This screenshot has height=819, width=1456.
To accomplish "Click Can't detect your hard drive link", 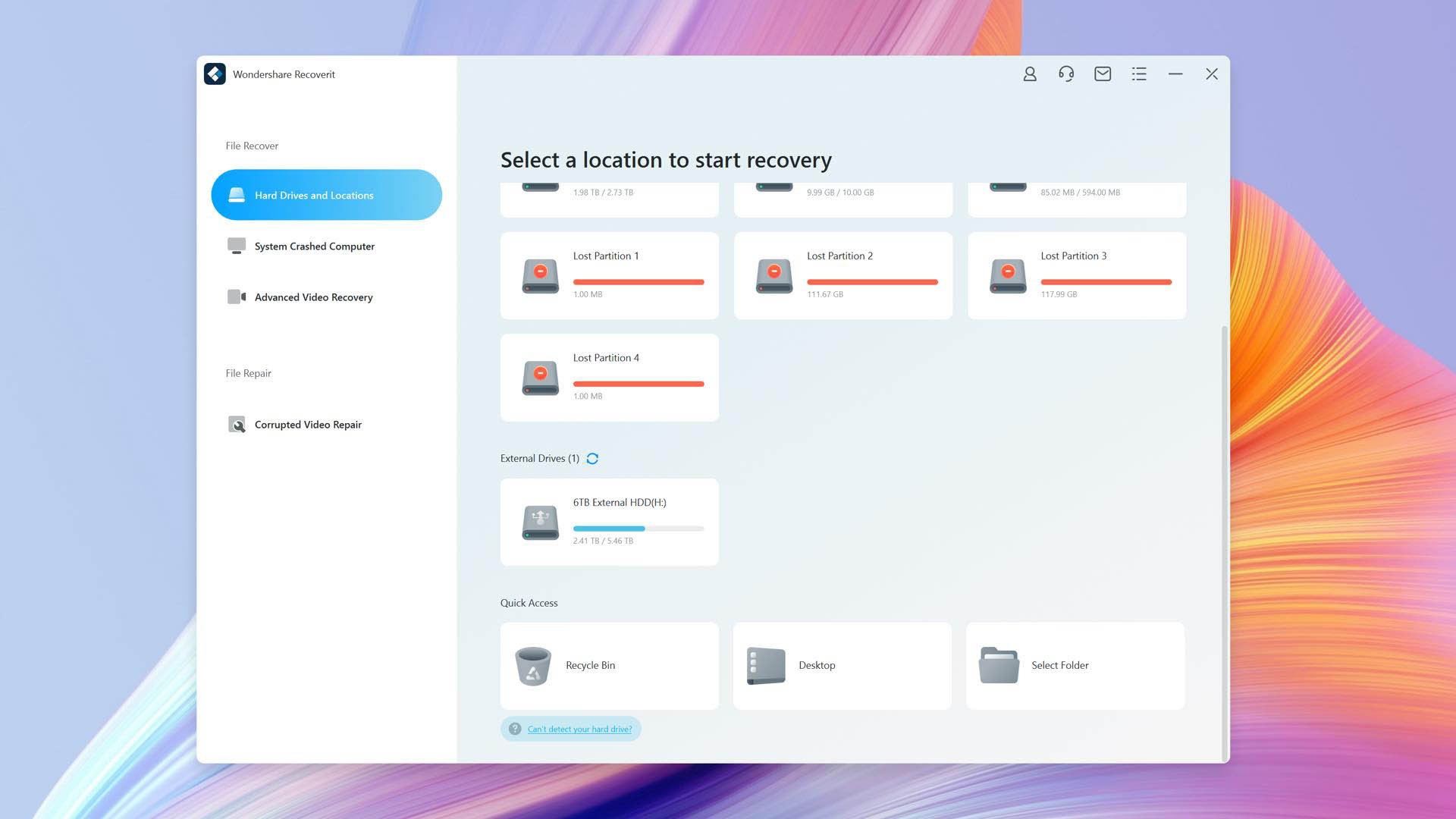I will click(x=579, y=728).
